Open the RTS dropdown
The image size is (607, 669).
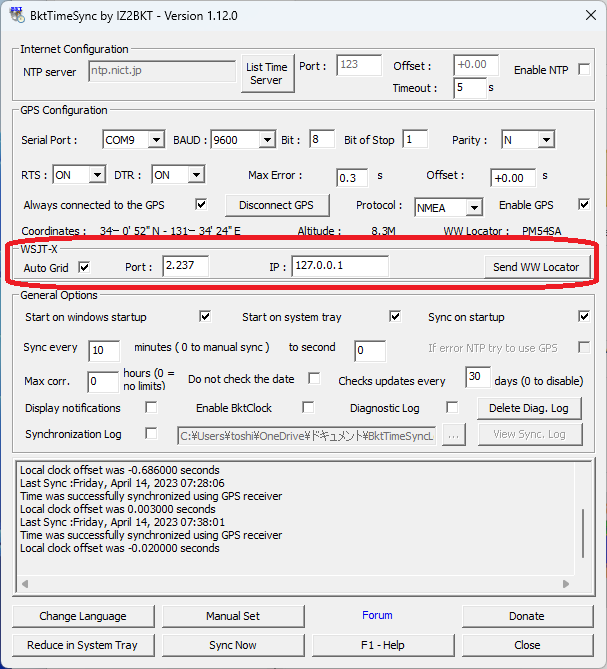[97, 175]
